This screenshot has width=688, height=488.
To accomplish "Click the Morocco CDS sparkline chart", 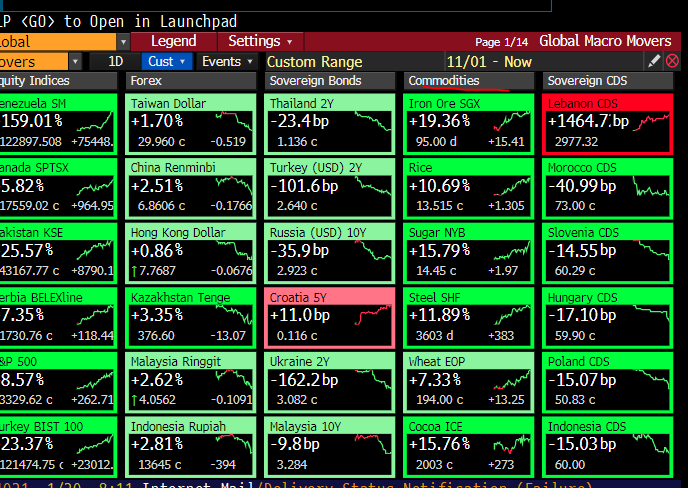I will point(651,186).
